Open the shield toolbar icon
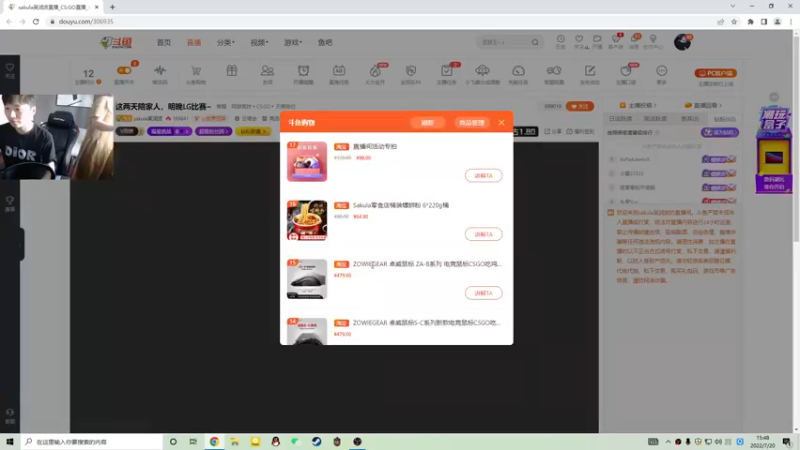The width and height of the screenshot is (800, 450). [411, 70]
